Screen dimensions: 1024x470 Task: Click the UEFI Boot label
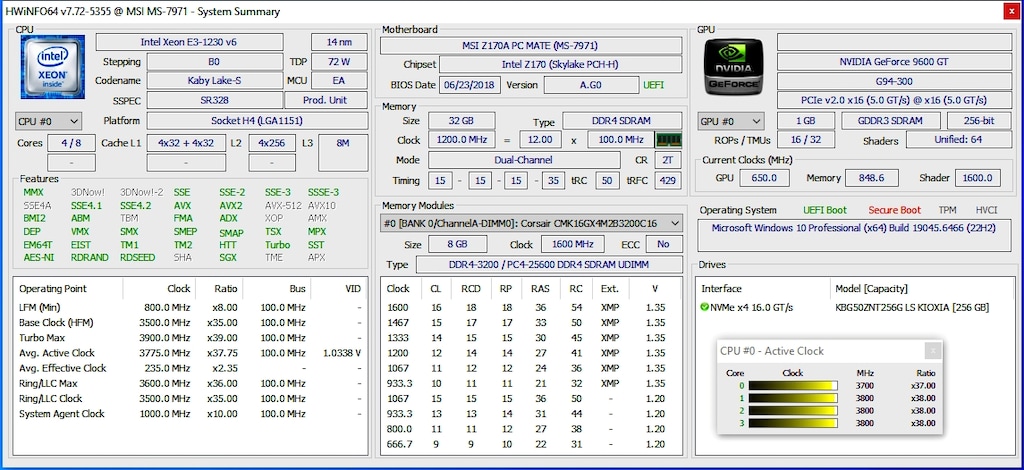[825, 210]
